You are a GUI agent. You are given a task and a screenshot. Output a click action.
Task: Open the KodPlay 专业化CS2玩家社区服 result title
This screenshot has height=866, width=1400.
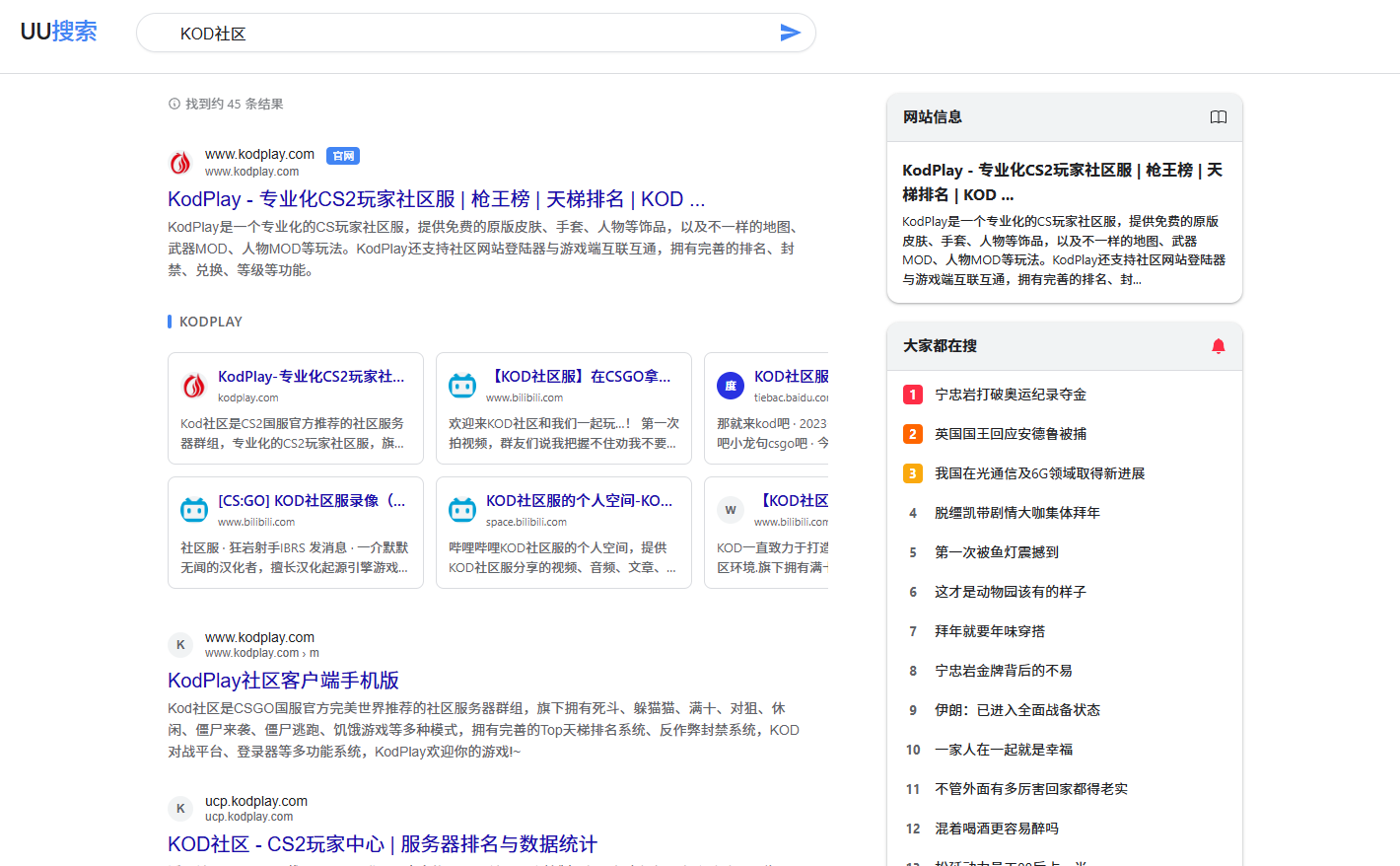tap(436, 199)
